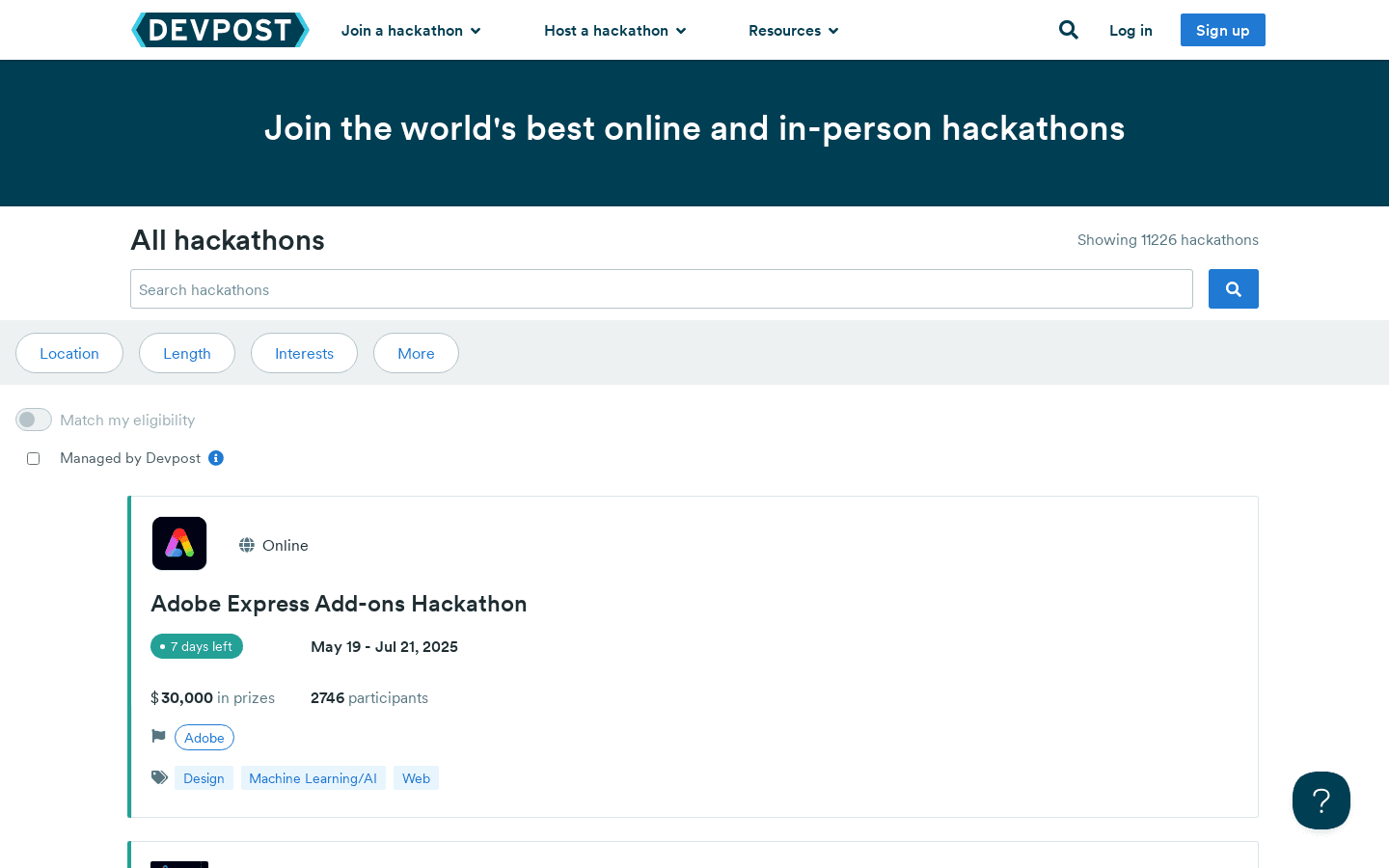Viewport: 1389px width, 868px height.
Task: Click the blue search submit button
Action: coord(1233,289)
